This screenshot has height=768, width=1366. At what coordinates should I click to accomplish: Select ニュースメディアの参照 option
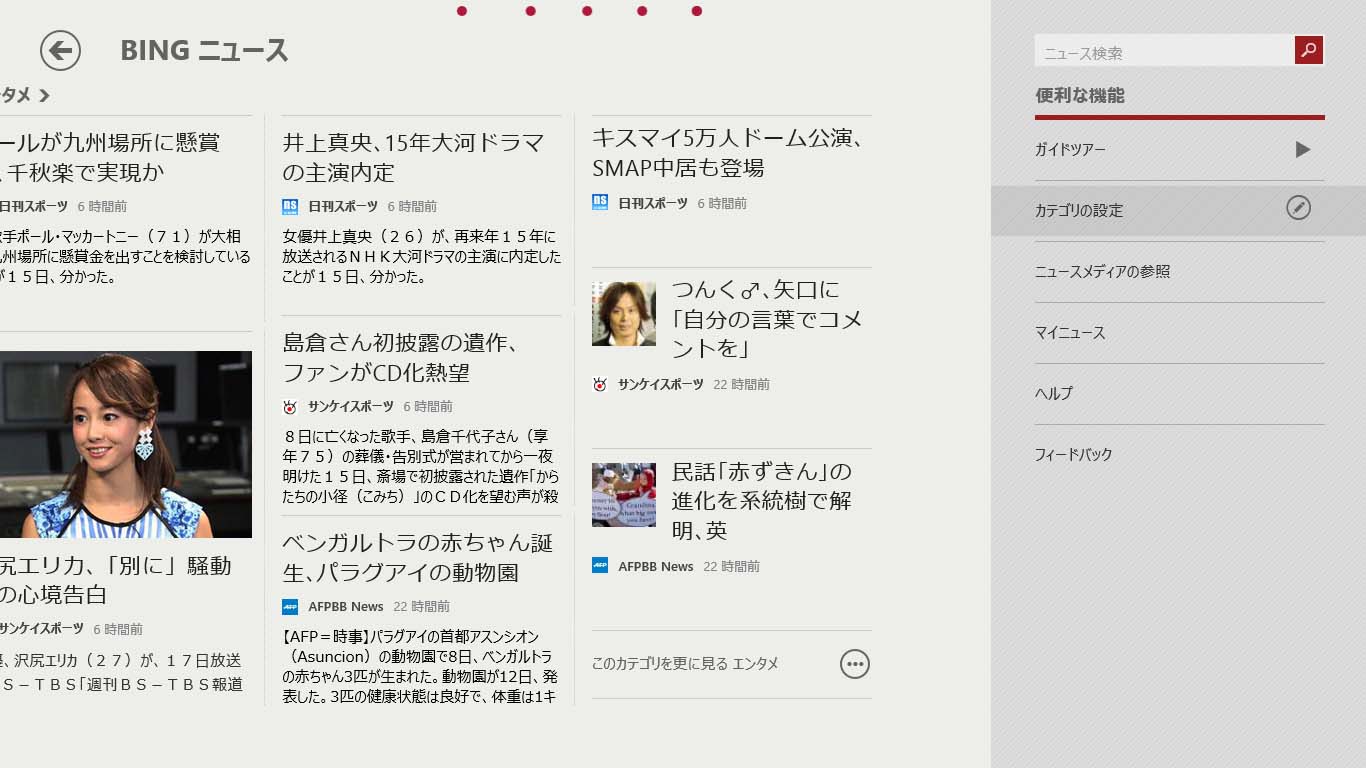coord(1179,271)
